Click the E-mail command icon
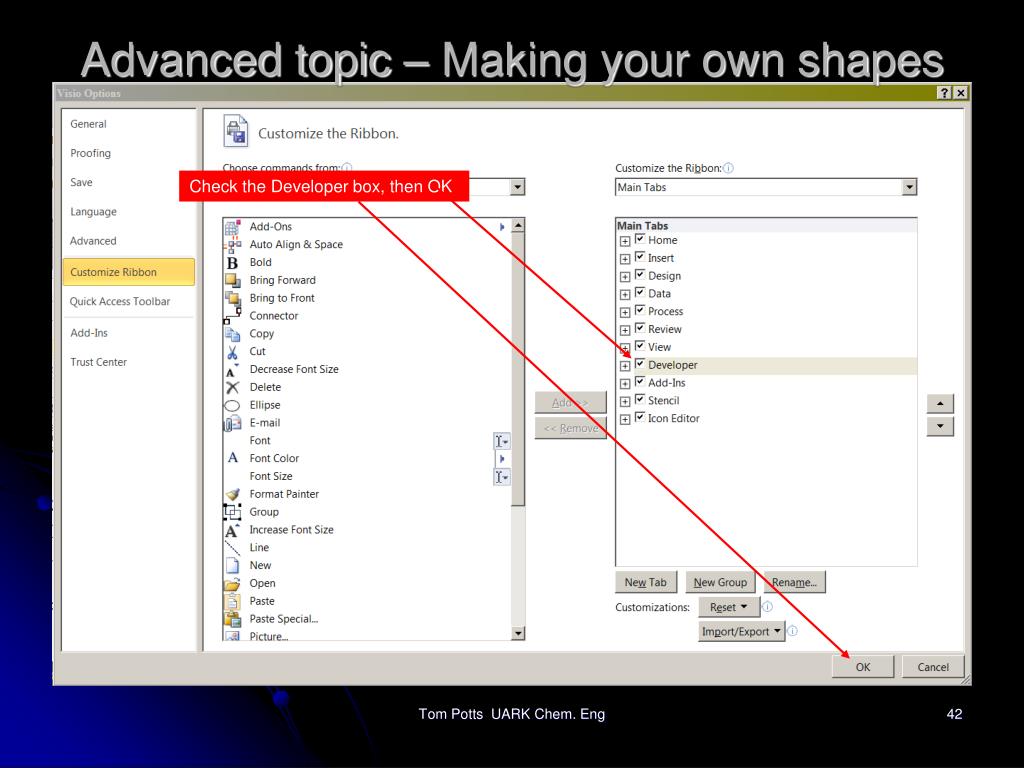1024x768 pixels. 232,423
